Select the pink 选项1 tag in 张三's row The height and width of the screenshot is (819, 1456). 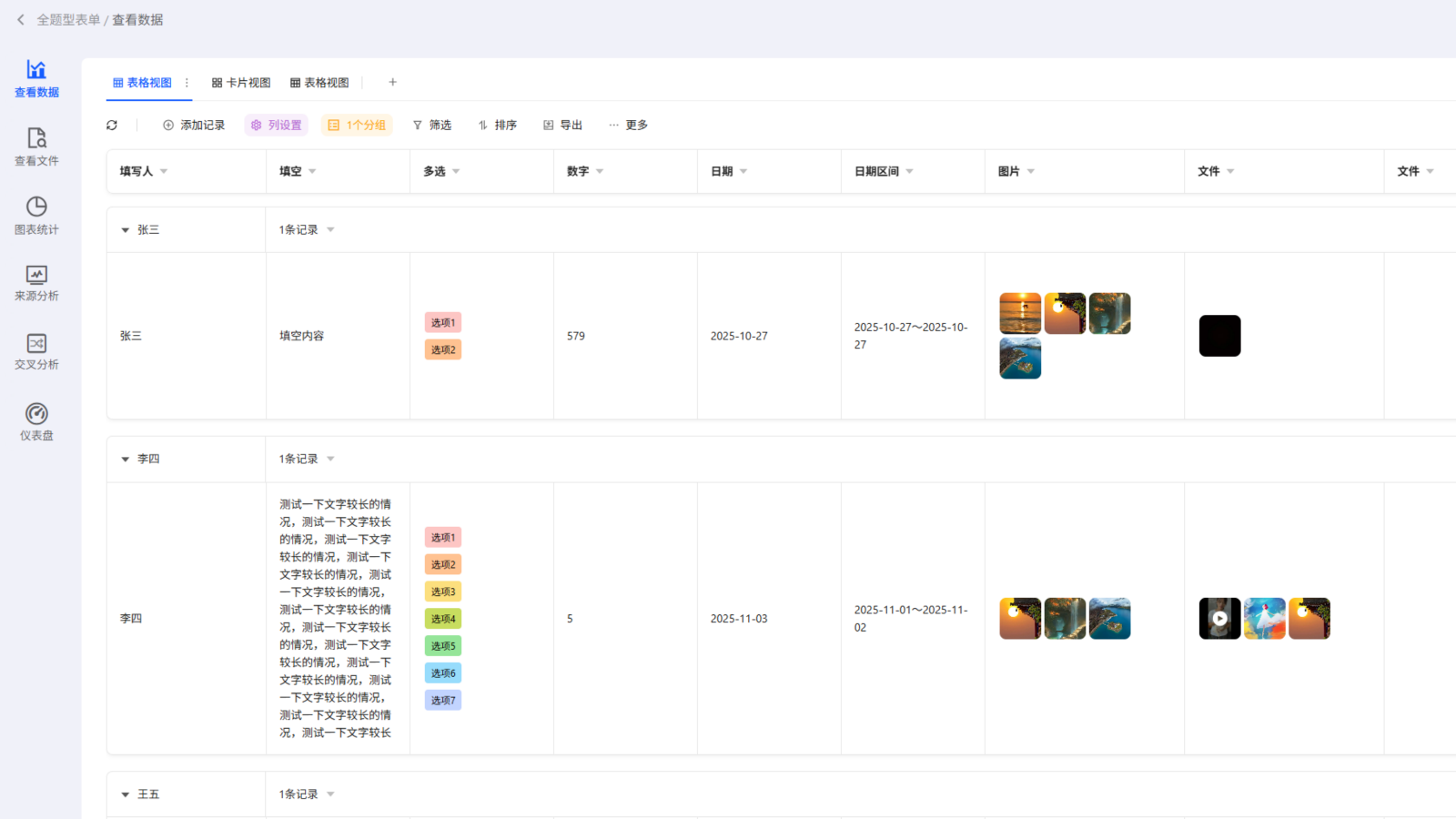coord(442,322)
